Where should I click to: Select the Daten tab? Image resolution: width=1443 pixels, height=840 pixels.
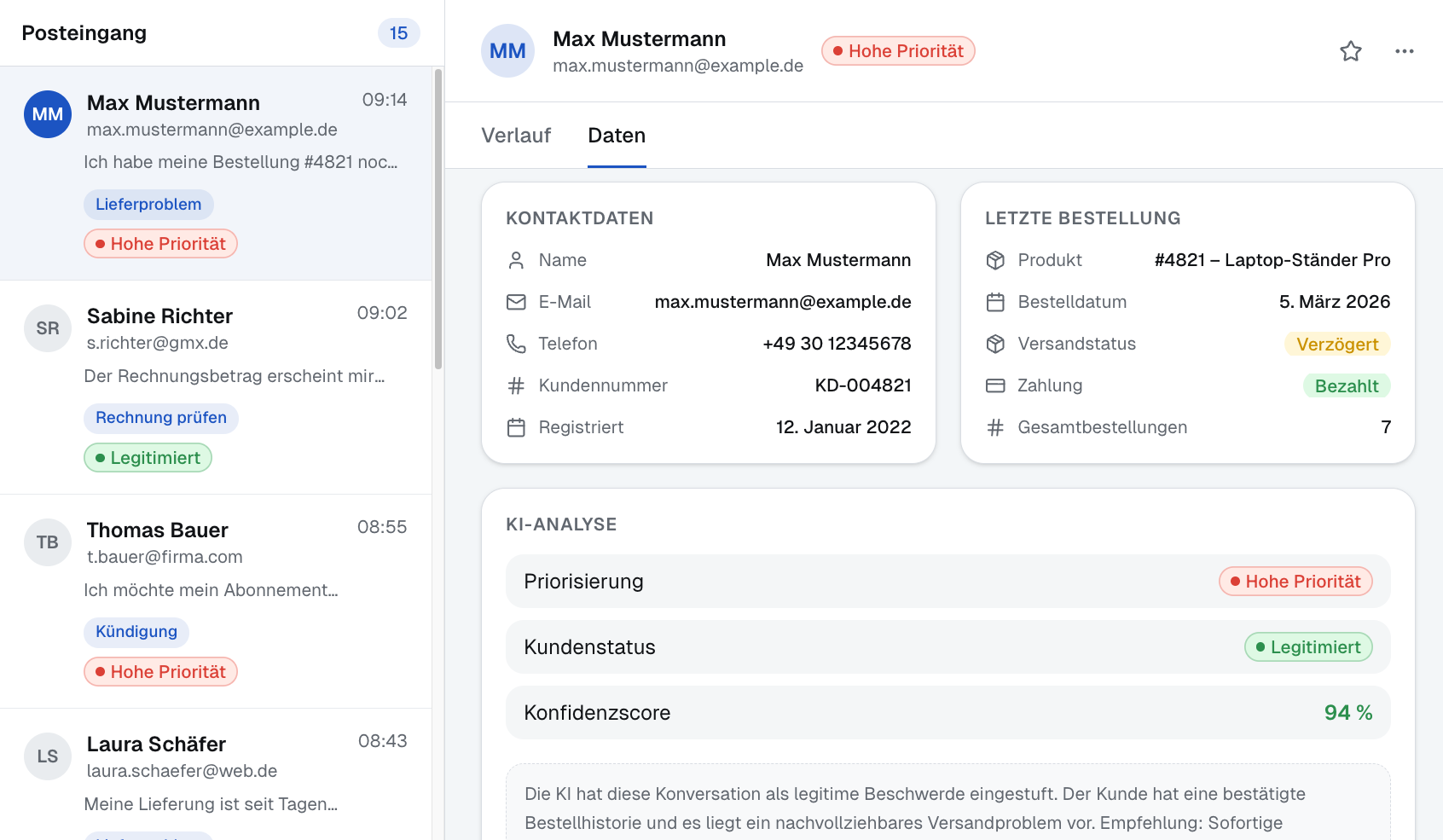pos(616,135)
